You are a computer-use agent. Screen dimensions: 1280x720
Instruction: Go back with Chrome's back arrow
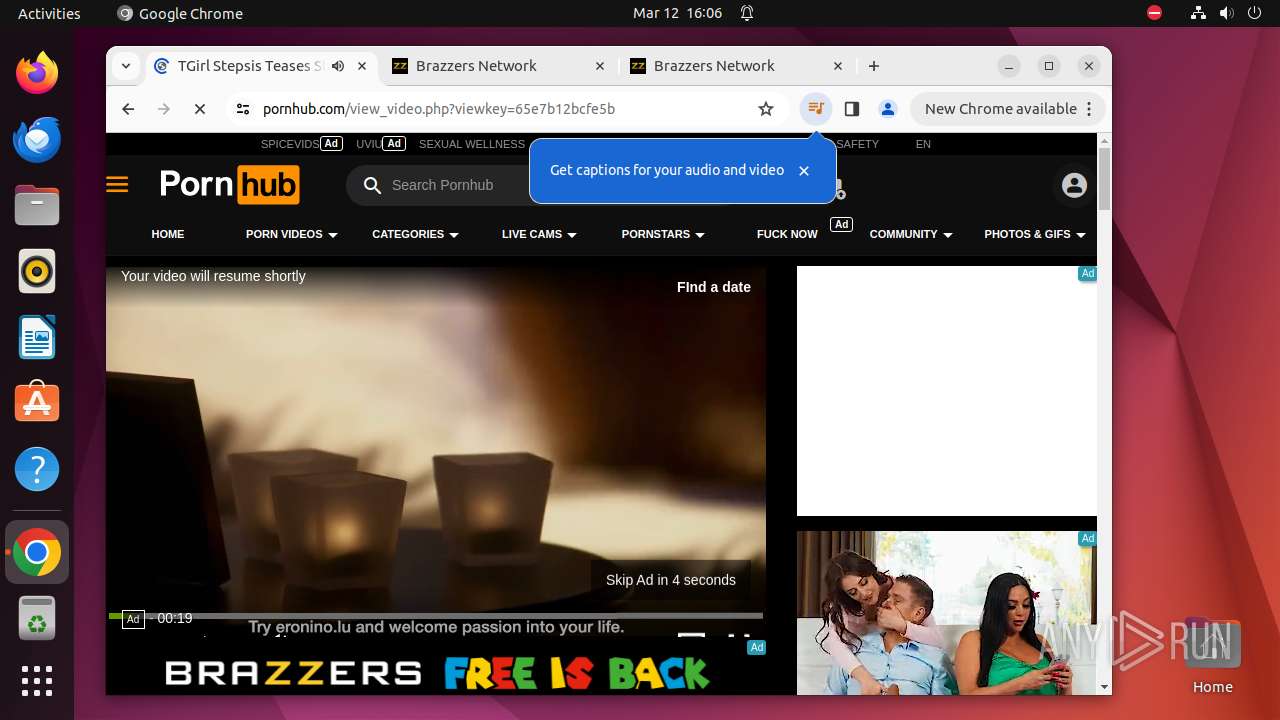(128, 109)
